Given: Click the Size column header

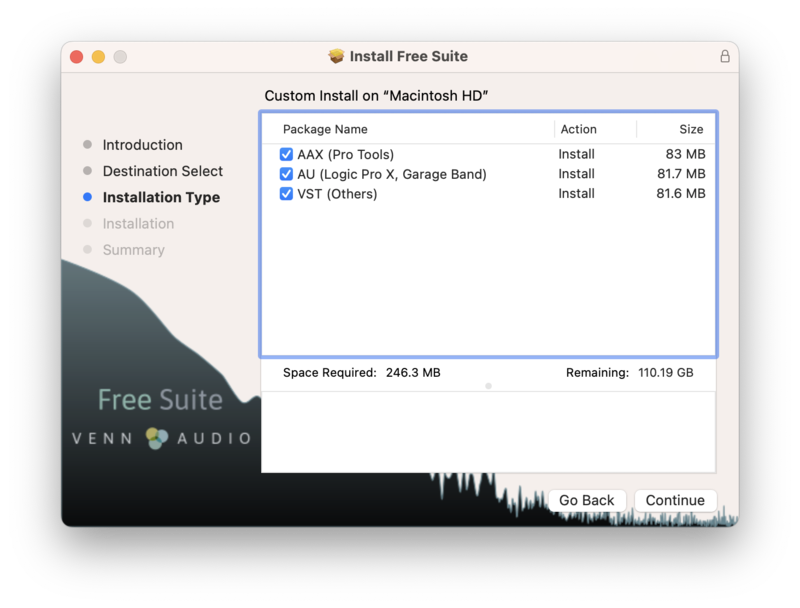Looking at the screenshot, I should pyautogui.click(x=691, y=129).
